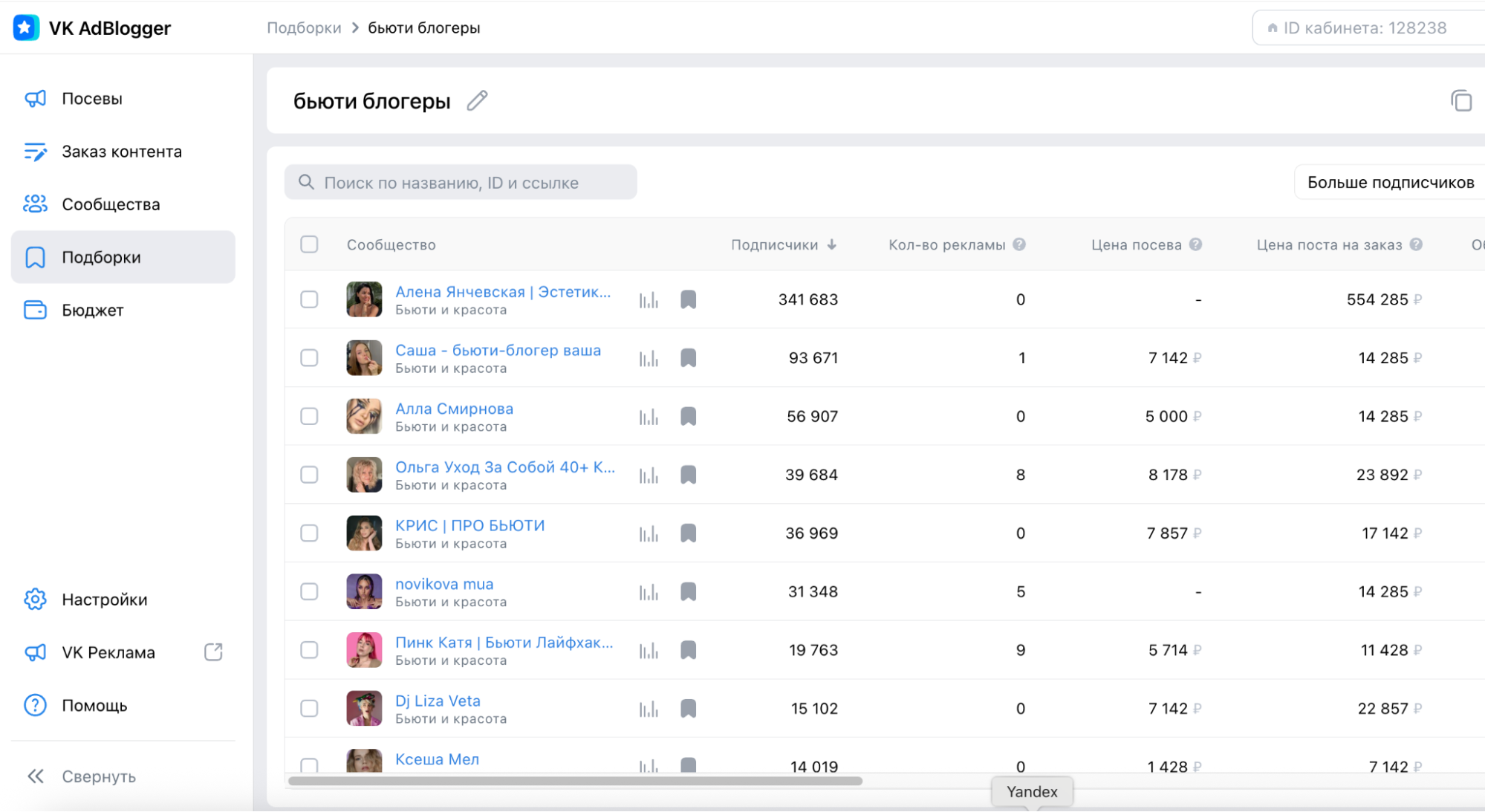The image size is (1485, 812).
Task: Navigate to Подборки breadcrumb link
Action: coord(304,28)
